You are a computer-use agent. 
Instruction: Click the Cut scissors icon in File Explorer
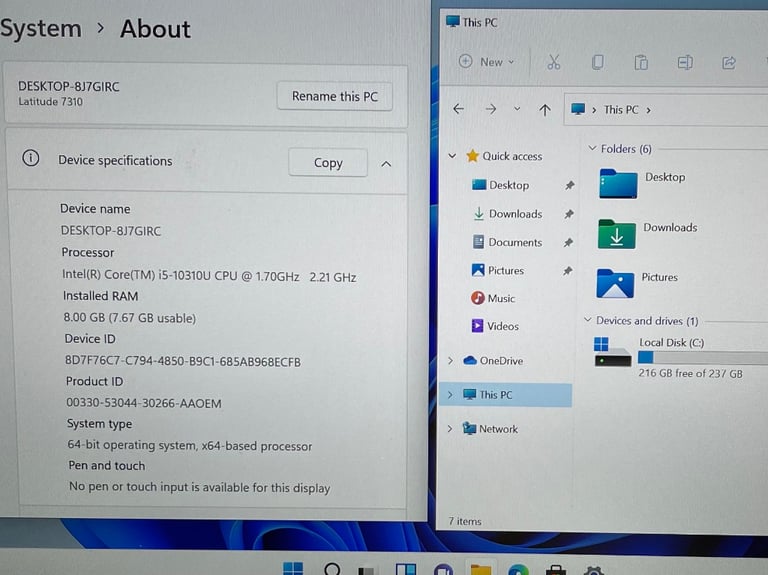(x=553, y=62)
